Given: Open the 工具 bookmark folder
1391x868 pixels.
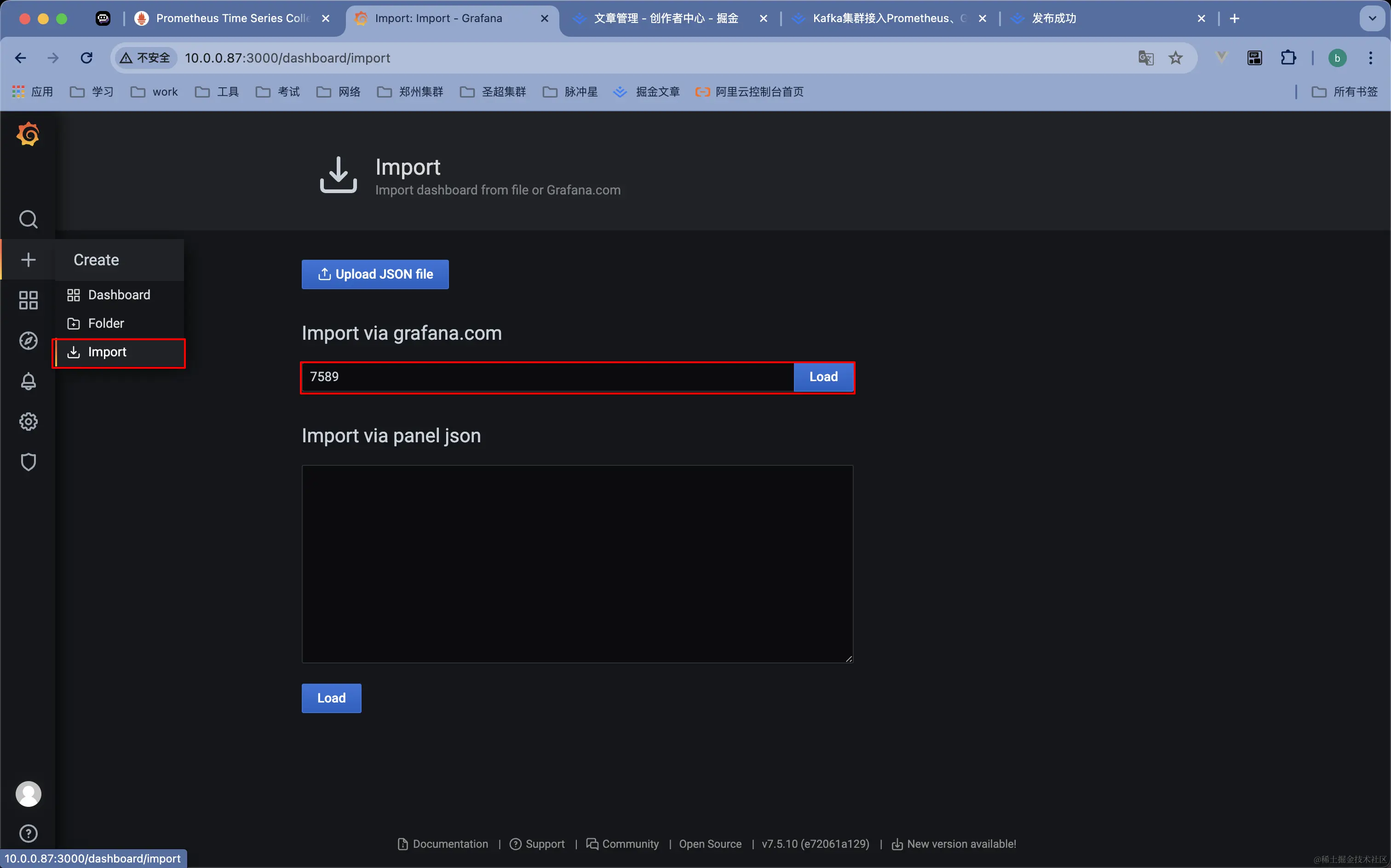Looking at the screenshot, I should (x=217, y=91).
